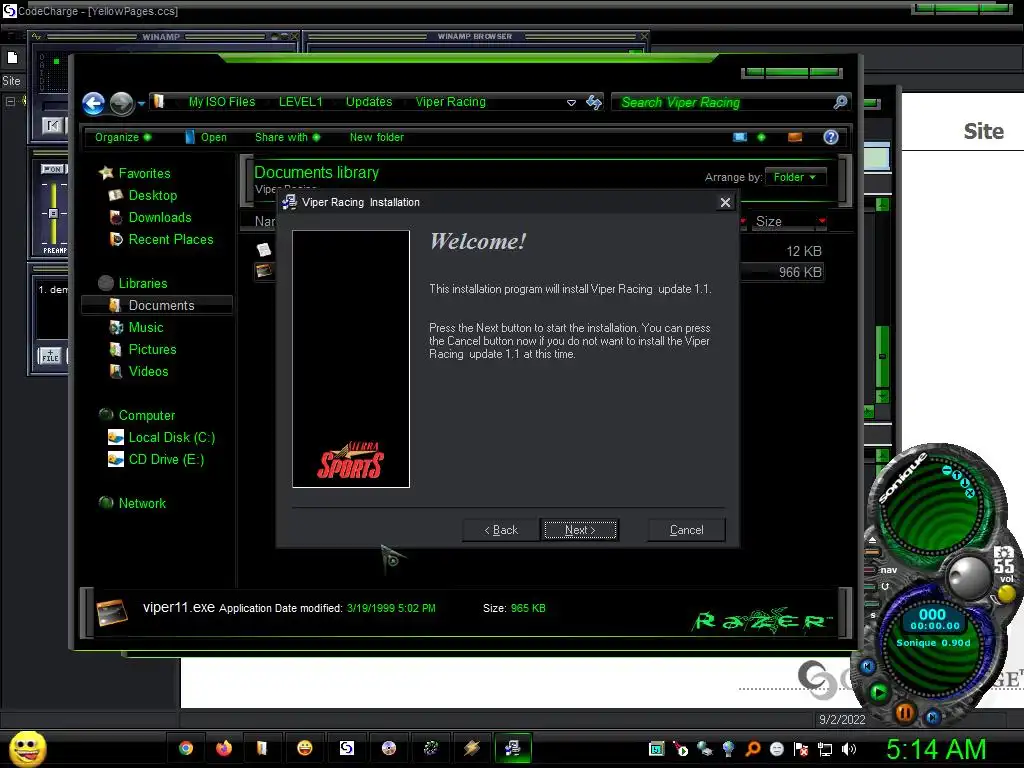Open the Videos library

(148, 371)
